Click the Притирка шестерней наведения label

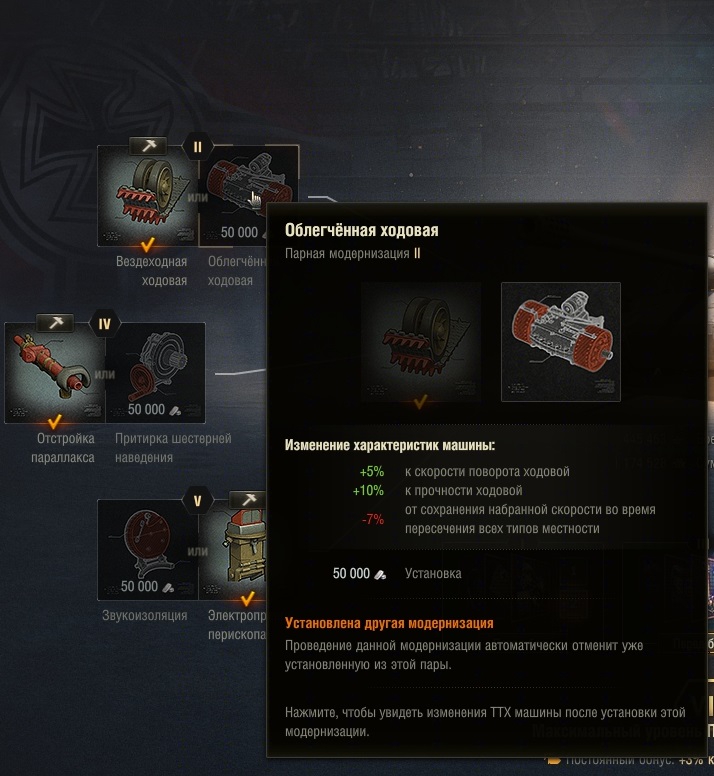point(173,448)
